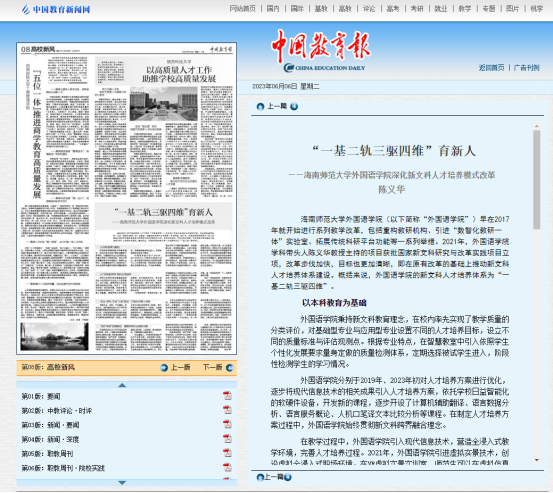Open PDF icon for 第05版 职教周刊

click(x=227, y=454)
